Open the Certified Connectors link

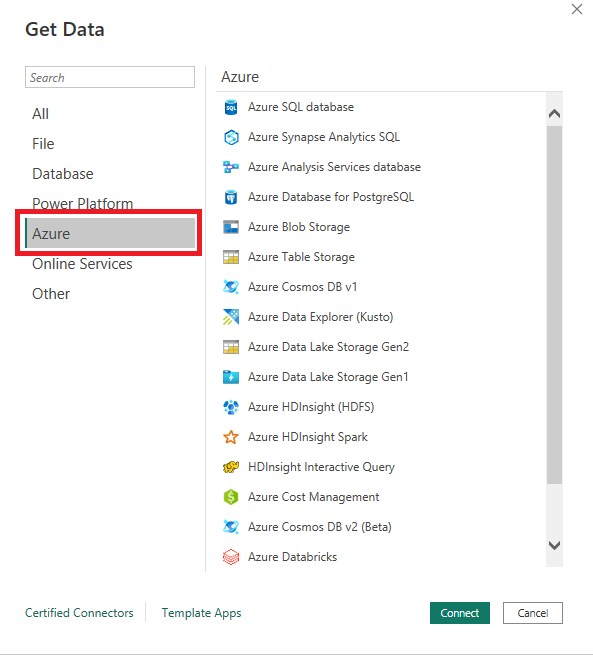79,613
